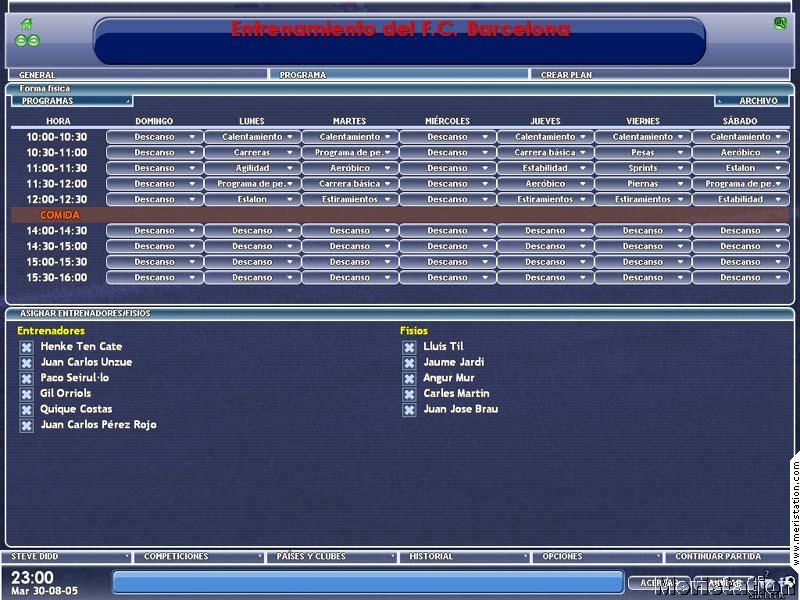Image resolution: width=800 pixels, height=600 pixels.
Task: Open Viernes 11:00-11:30 Sprints dropdown
Action: point(643,168)
